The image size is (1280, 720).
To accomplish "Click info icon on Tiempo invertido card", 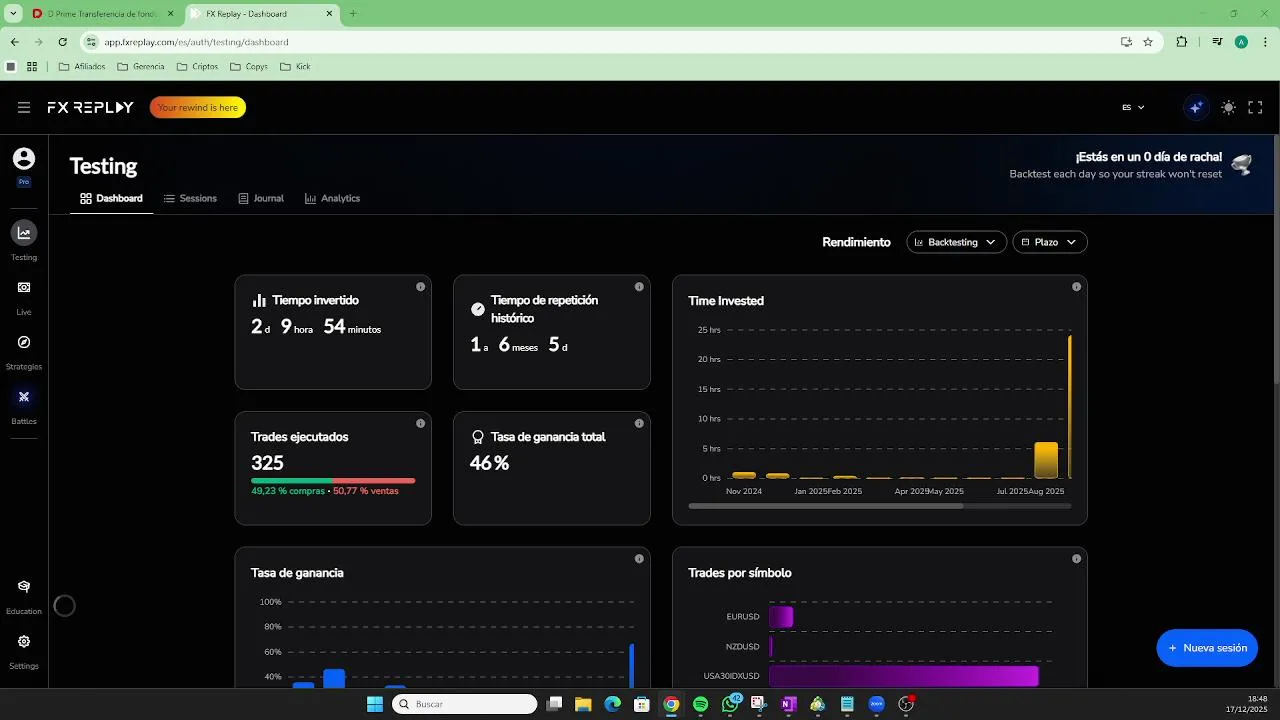I will click(420, 287).
